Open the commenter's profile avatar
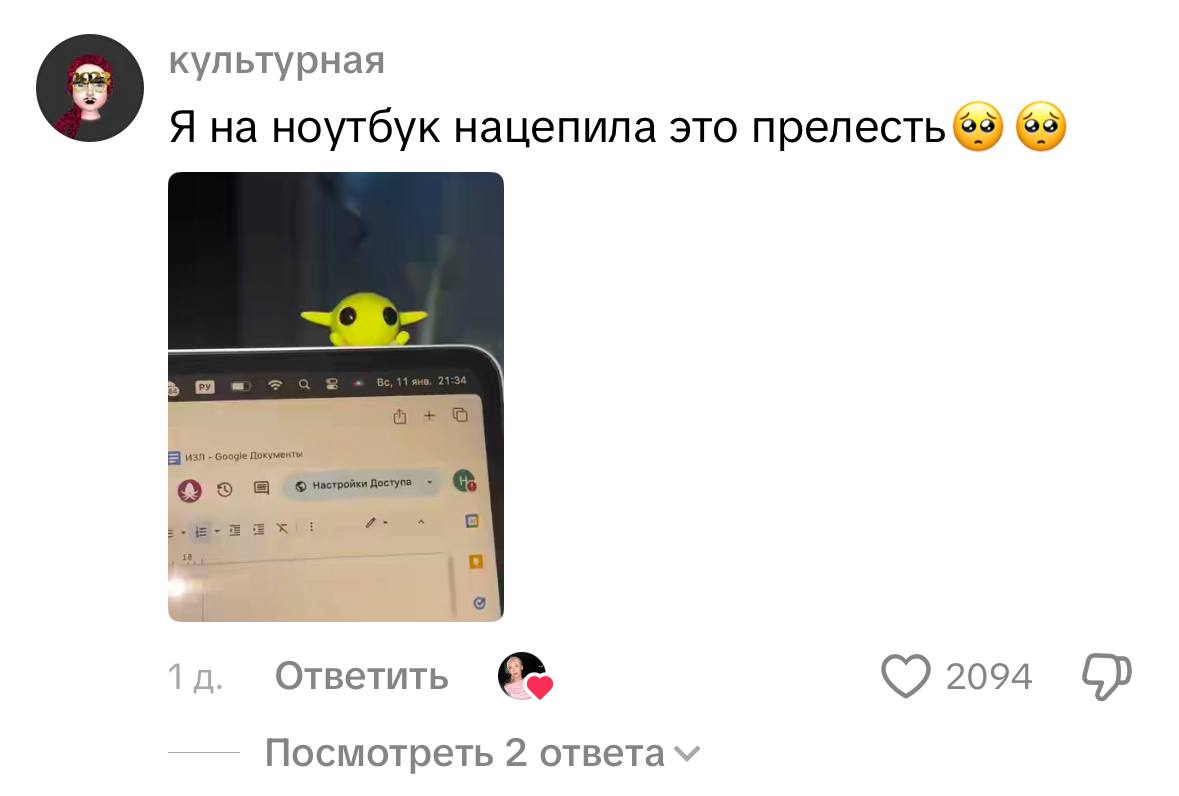Screen dimensions: 1179x796 [x=90, y=88]
